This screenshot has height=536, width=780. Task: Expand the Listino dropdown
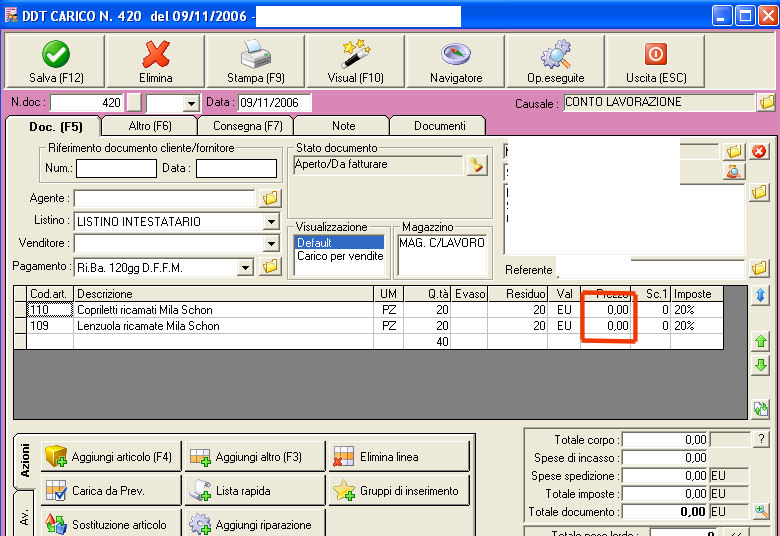tap(271, 221)
